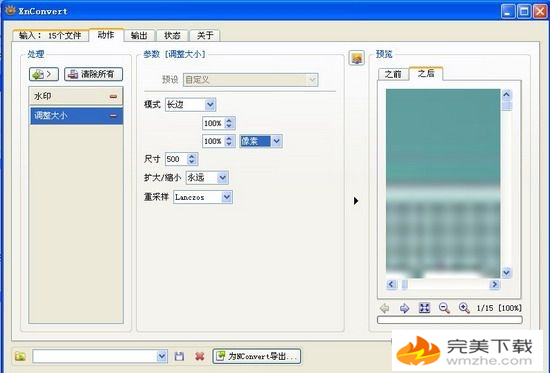The image size is (550, 373).
Task: Open the 模式 长边 dropdown
Action: [190, 105]
